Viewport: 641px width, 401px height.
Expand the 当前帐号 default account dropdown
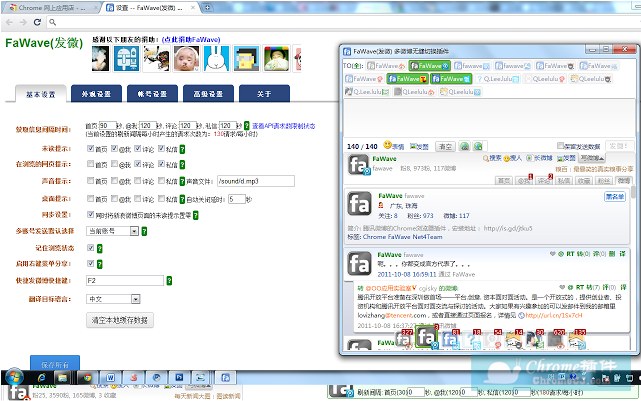(112, 231)
